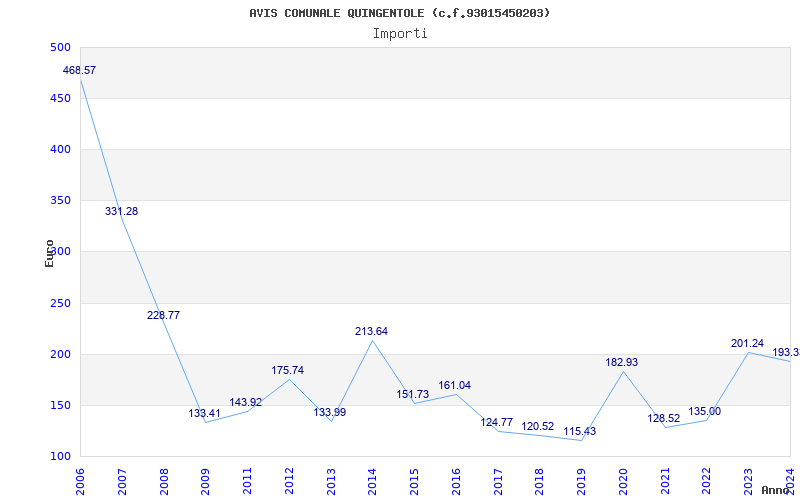Click the 200 y-axis tick label
This screenshot has width=800, height=500.
(60, 355)
